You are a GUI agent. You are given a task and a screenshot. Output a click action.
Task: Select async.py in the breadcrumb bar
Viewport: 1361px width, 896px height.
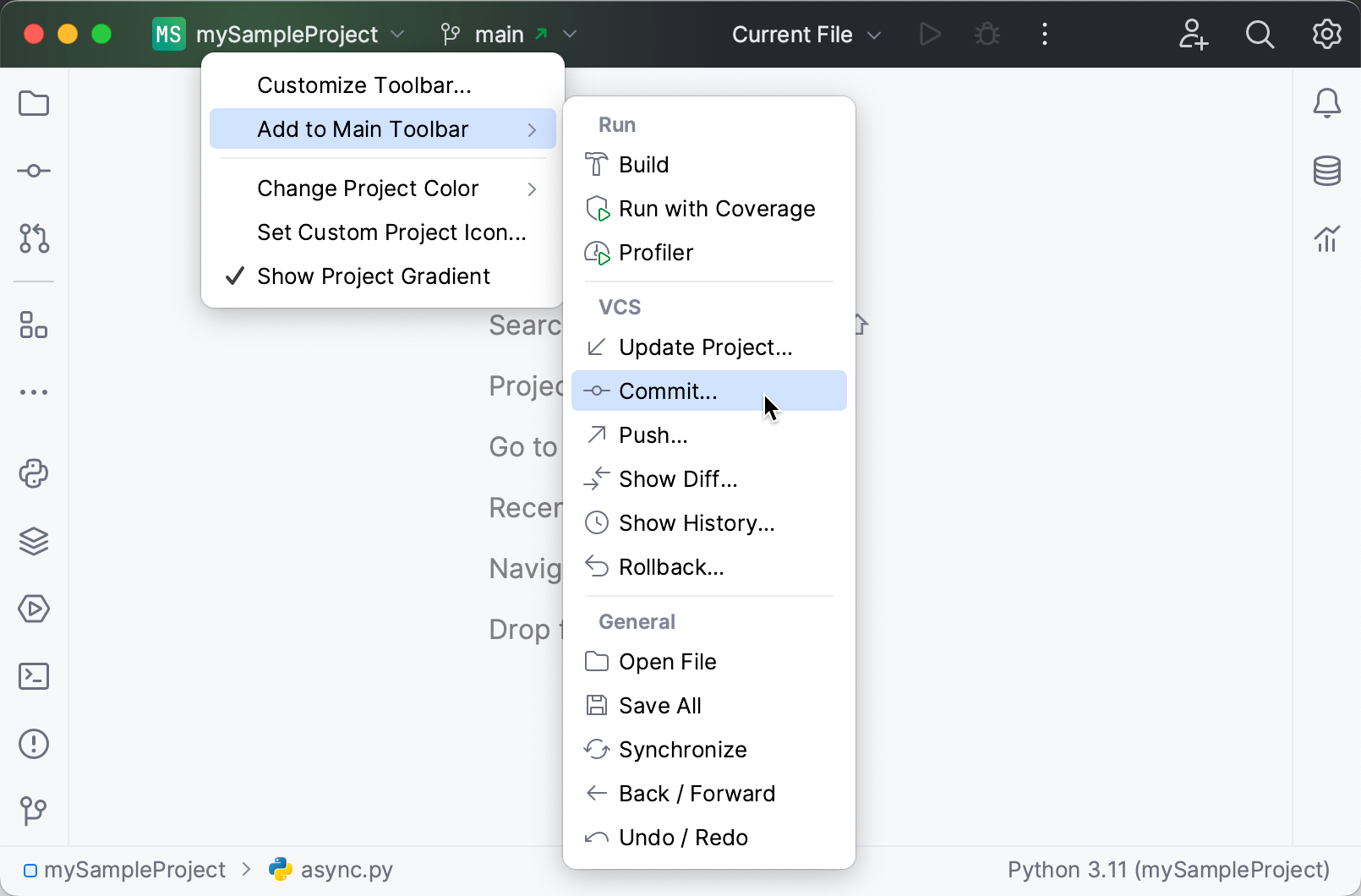(347, 869)
